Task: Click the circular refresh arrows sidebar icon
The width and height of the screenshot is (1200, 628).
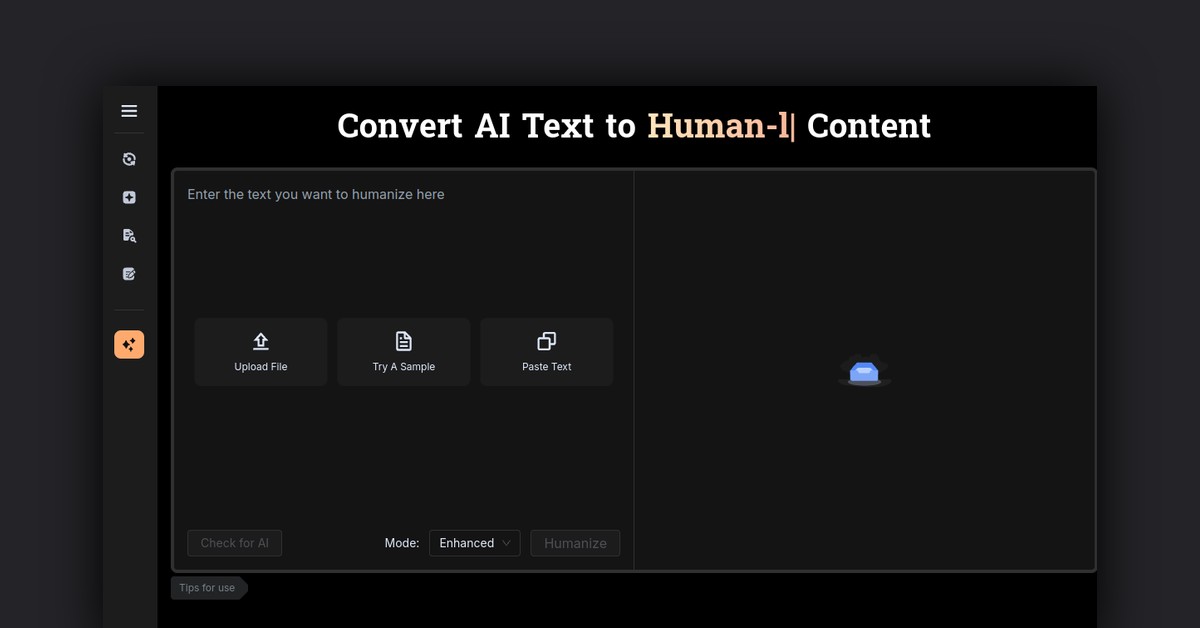Action: pos(129,159)
